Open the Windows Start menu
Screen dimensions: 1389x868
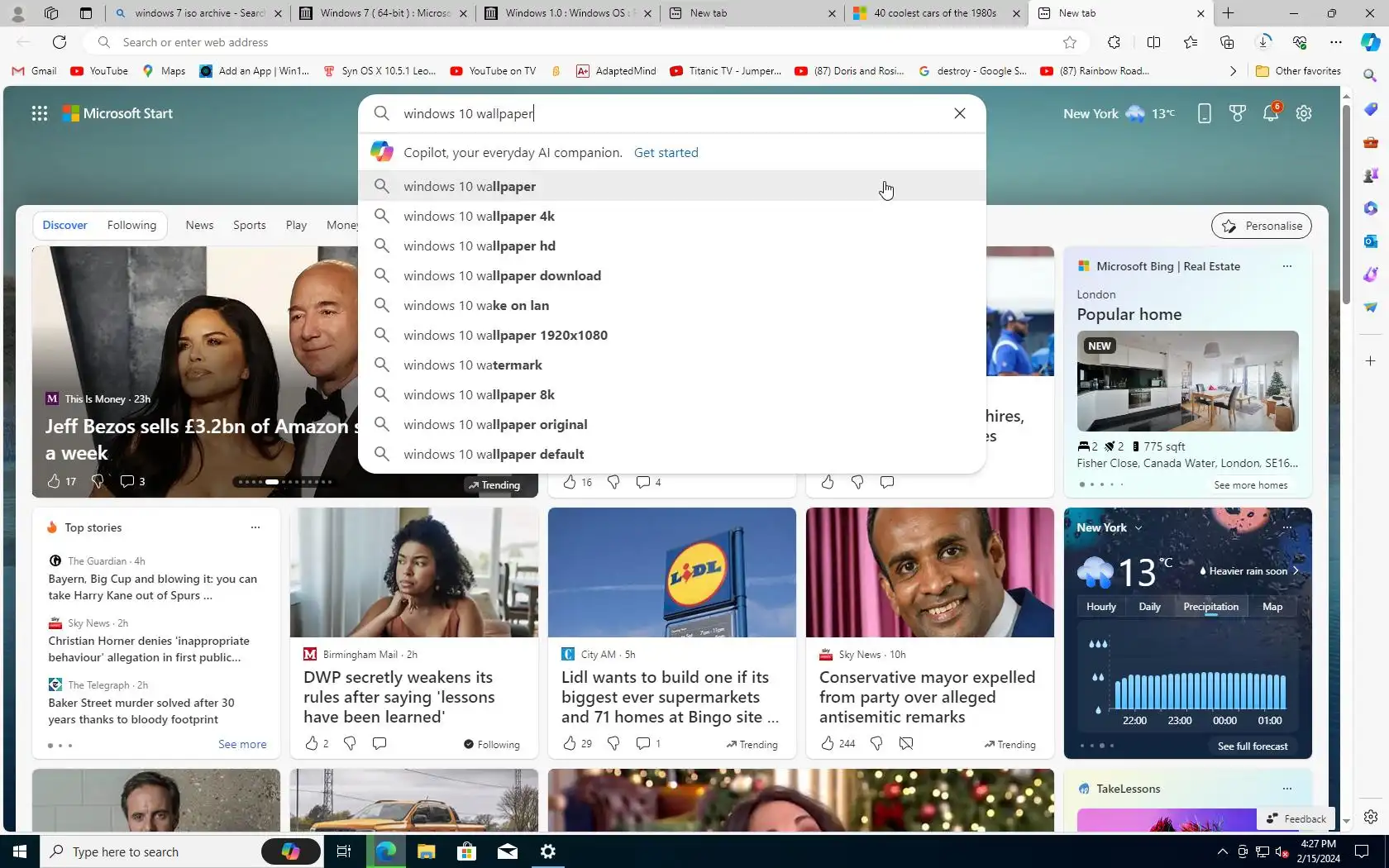pos(20,851)
